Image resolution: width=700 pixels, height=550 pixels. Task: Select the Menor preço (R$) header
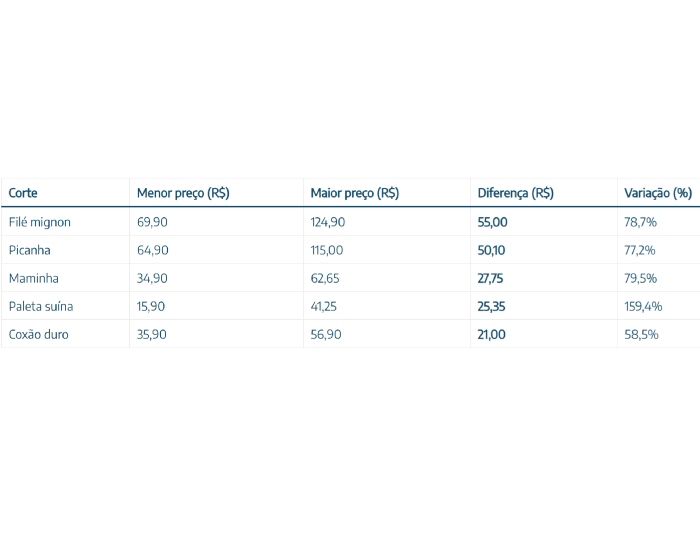click(x=183, y=193)
